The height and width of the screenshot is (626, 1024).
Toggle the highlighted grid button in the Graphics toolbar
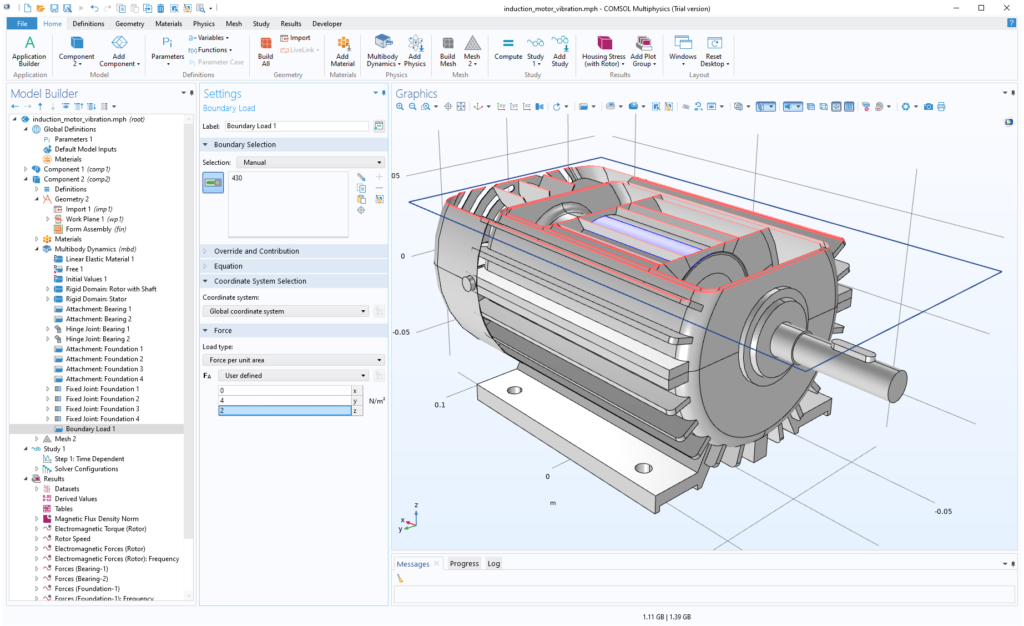click(x=849, y=107)
